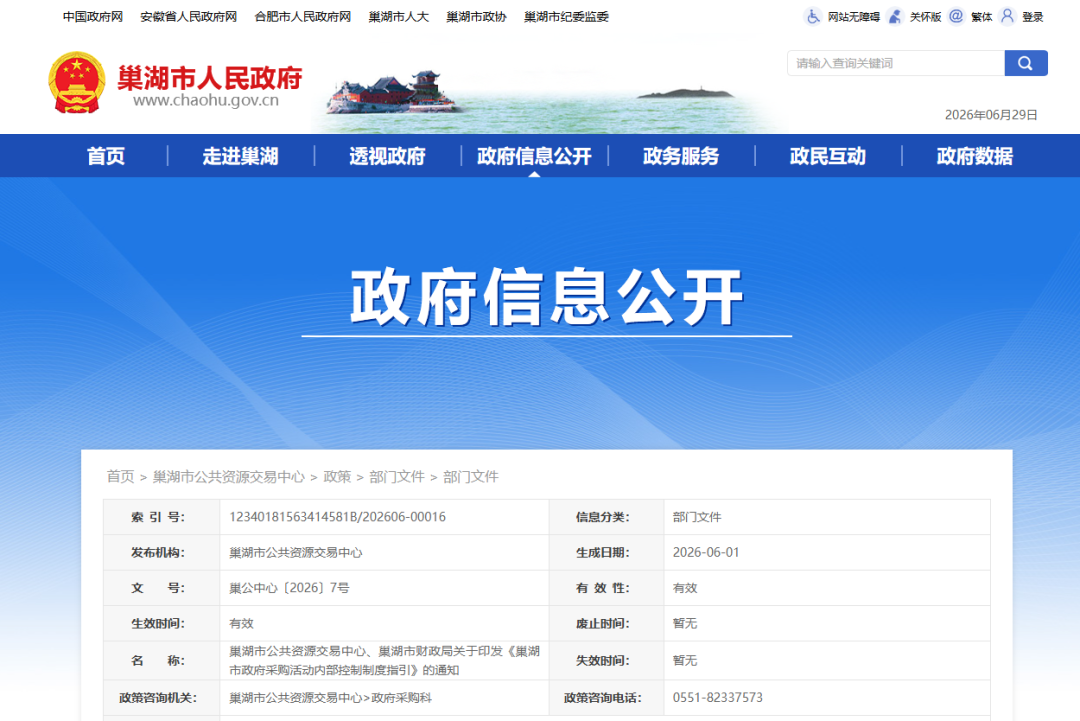Select the 政府信息公开 navigation tab
This screenshot has height=721, width=1080.
534,156
